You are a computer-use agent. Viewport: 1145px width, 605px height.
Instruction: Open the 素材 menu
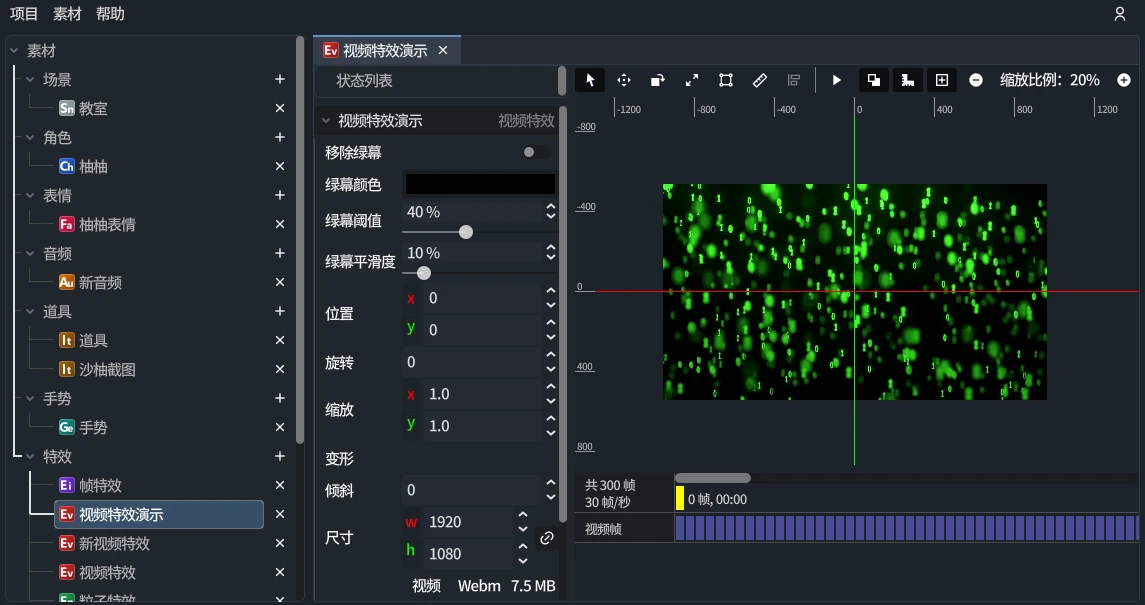(x=66, y=14)
